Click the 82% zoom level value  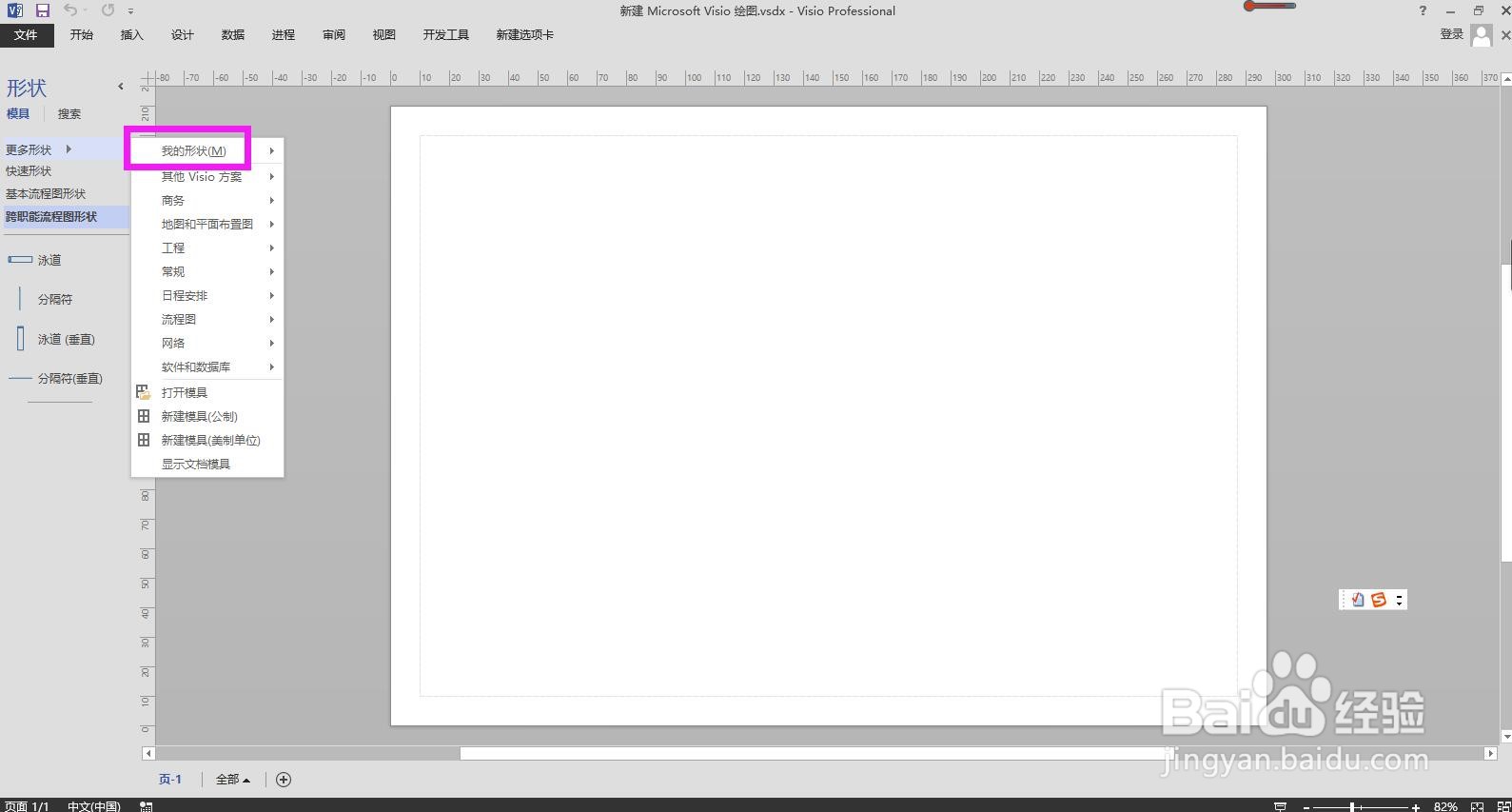click(x=1445, y=806)
